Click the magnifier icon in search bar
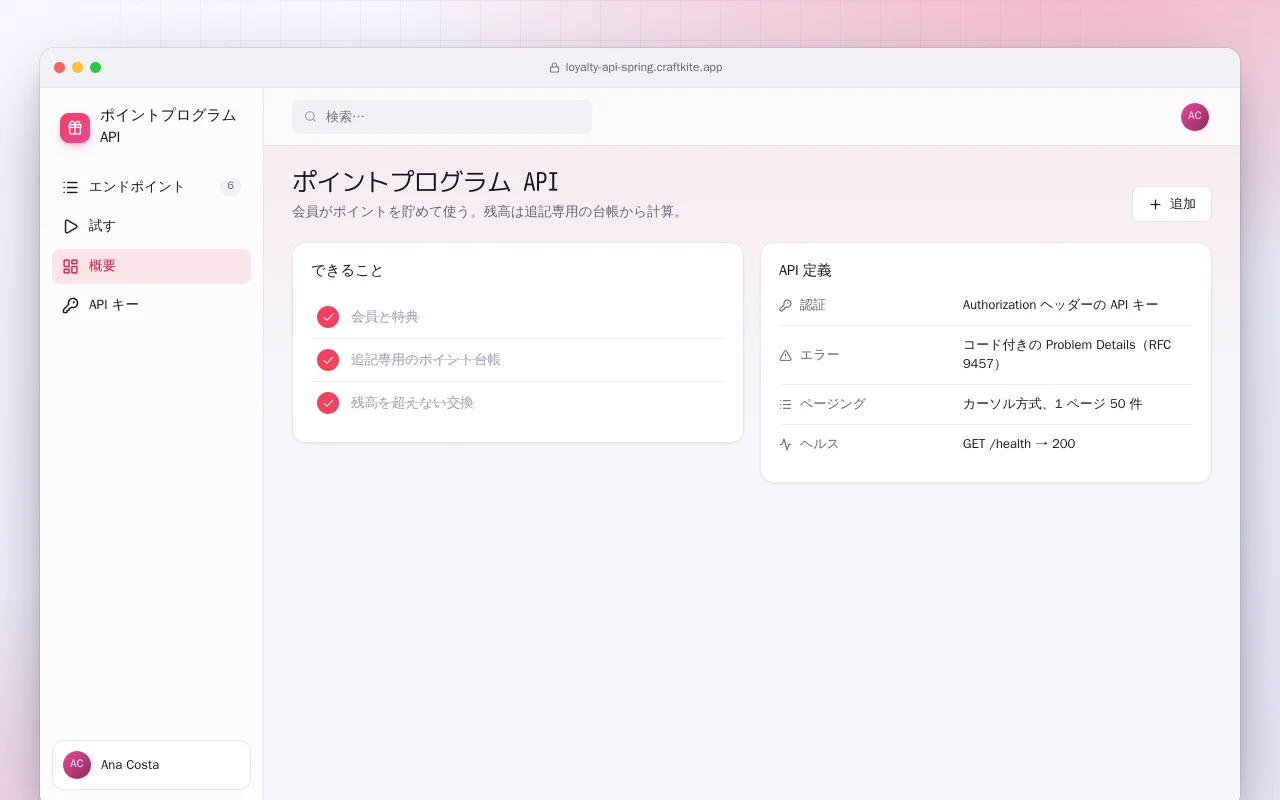 tap(311, 117)
